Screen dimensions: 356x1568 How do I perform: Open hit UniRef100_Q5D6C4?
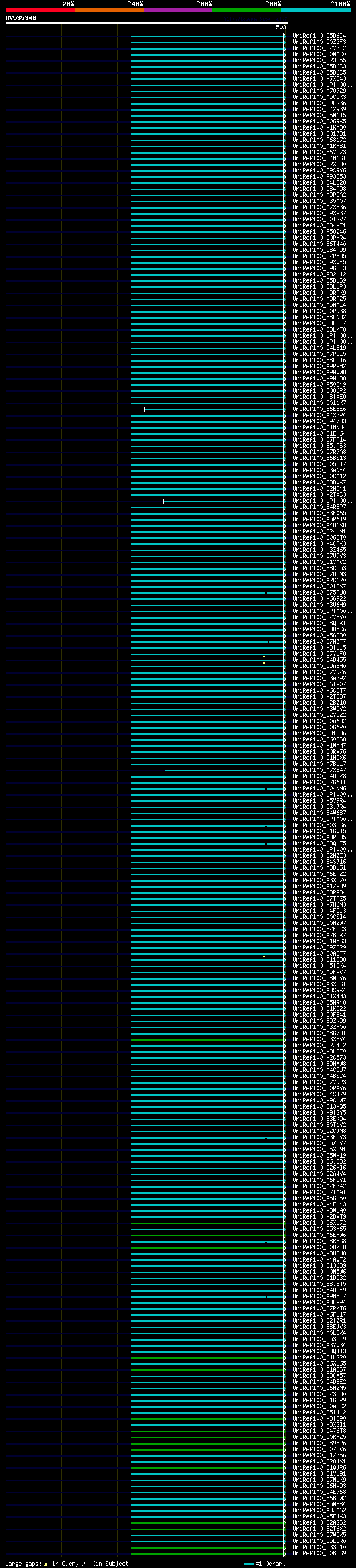pos(319,36)
